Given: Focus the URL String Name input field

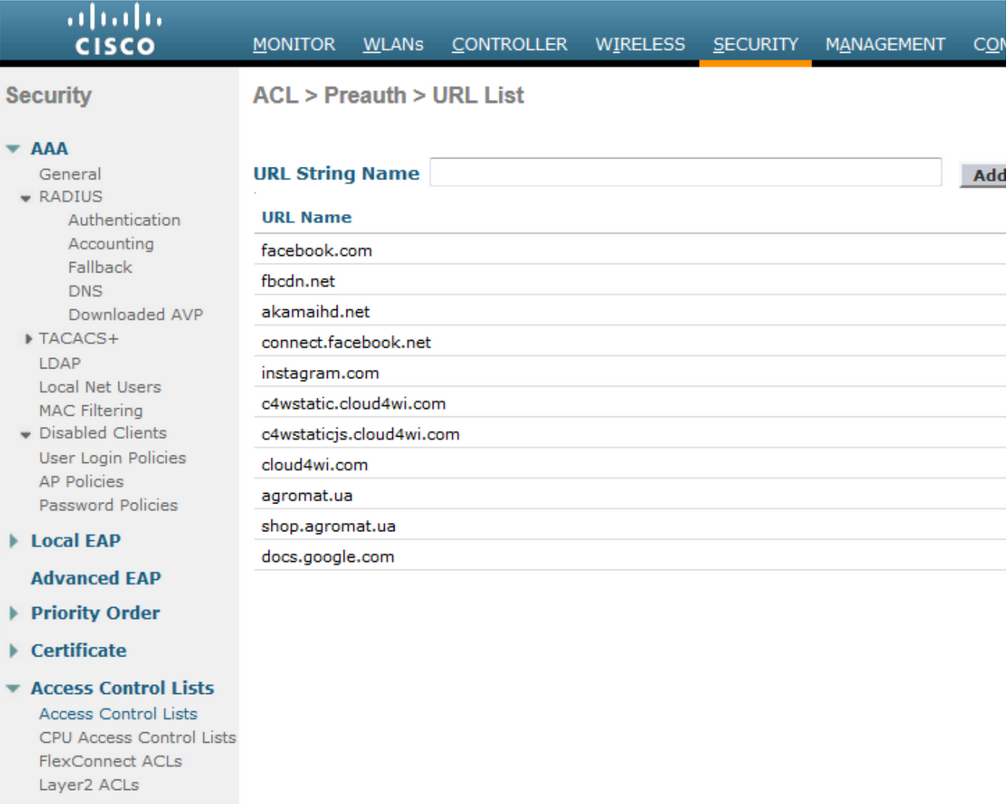Looking at the screenshot, I should click(x=686, y=172).
